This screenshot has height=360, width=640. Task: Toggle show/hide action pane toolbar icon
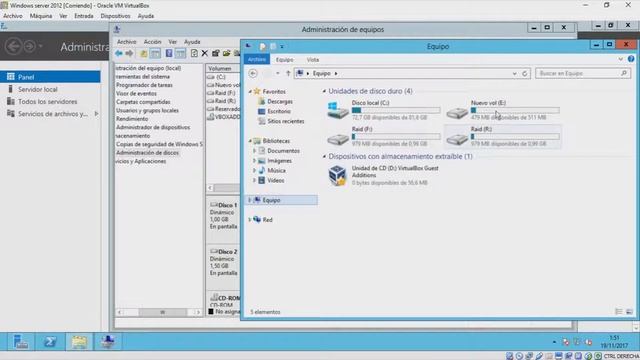(x=180, y=53)
